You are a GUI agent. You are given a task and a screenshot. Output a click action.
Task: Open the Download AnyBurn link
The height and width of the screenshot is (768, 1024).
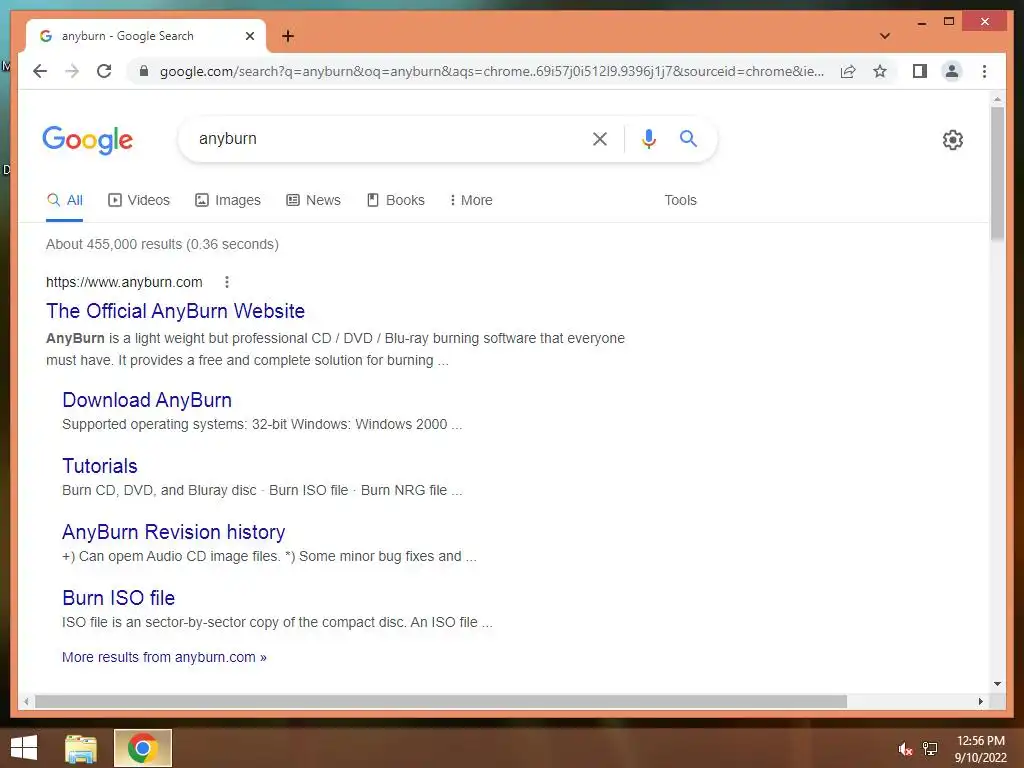click(x=147, y=400)
